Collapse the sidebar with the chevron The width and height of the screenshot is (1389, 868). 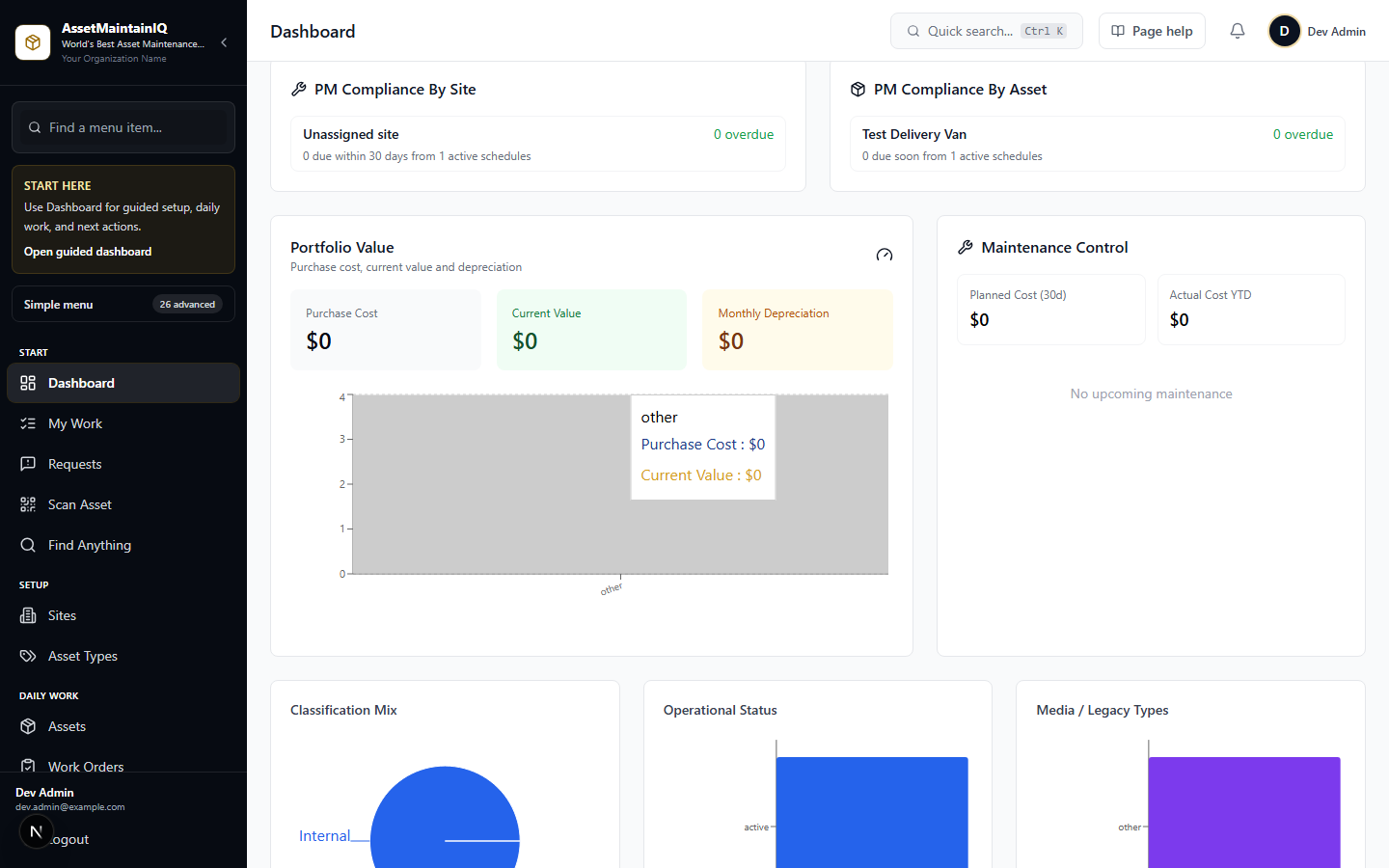click(224, 42)
